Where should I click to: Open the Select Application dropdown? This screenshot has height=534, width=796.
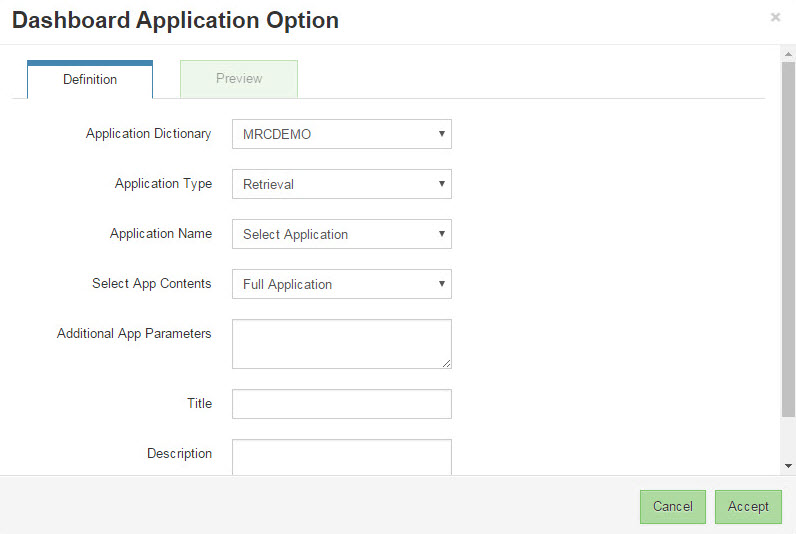[x=342, y=234]
